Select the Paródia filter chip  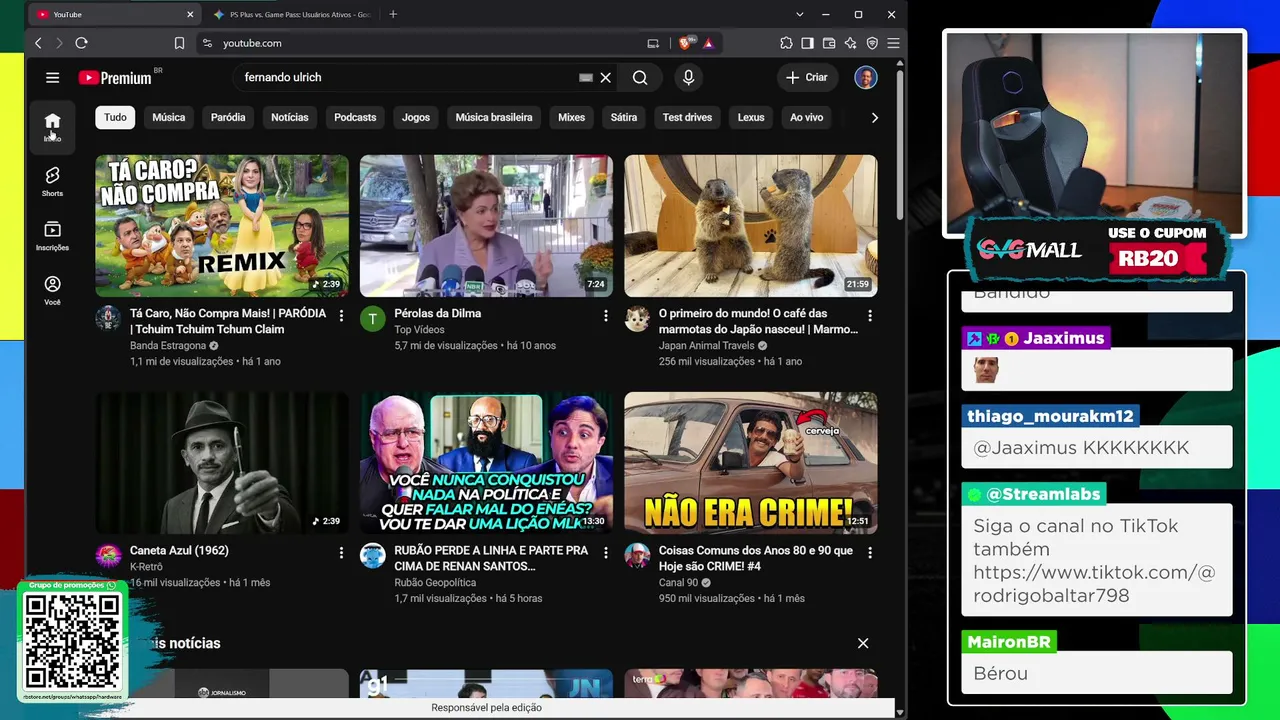228,117
